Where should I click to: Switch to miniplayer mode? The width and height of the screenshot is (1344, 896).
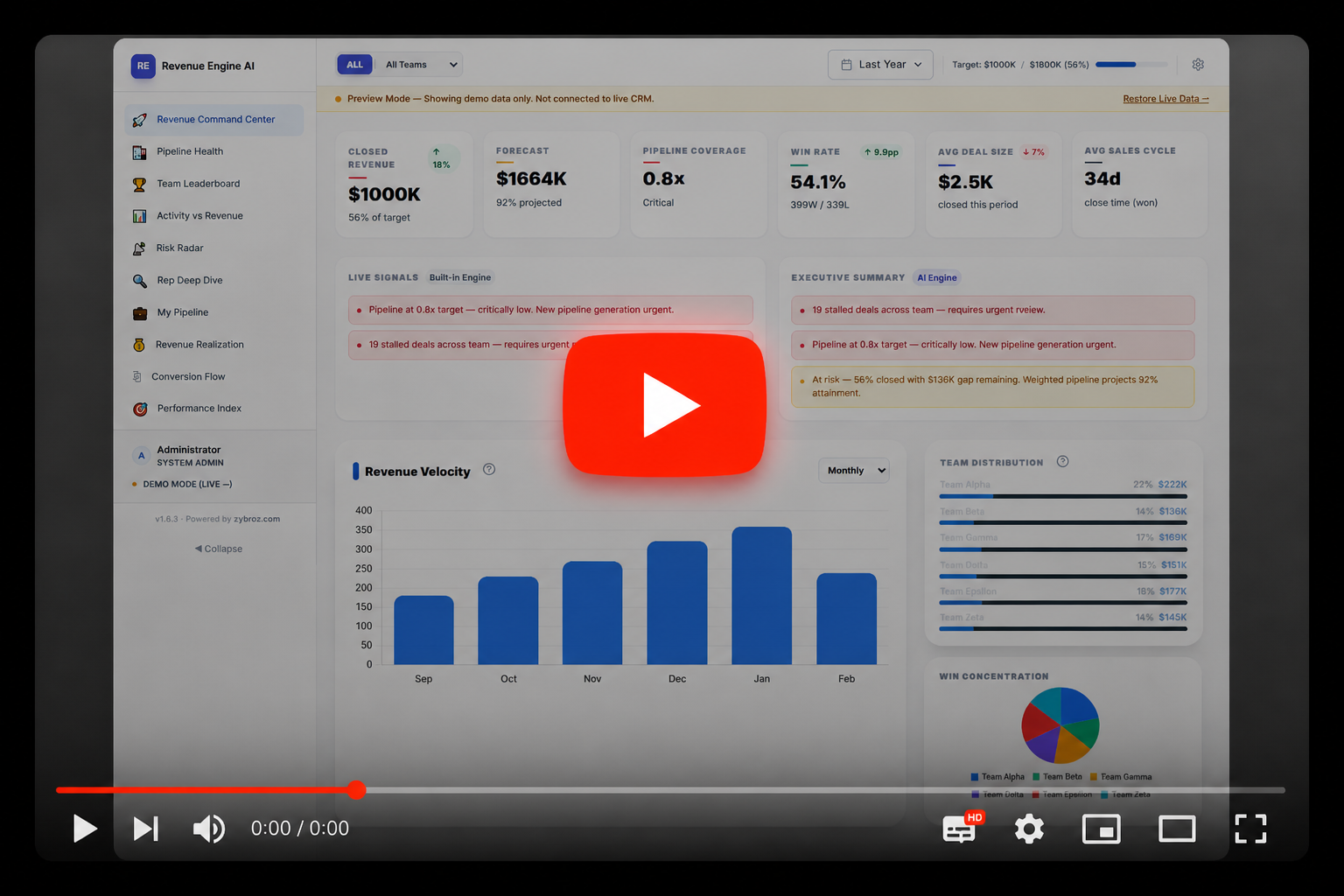click(1102, 829)
